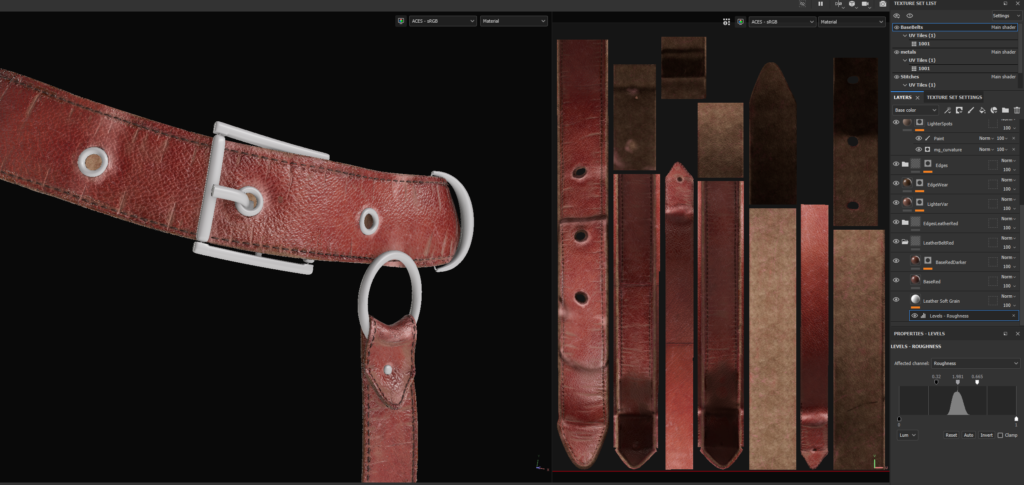The width and height of the screenshot is (1024, 485).
Task: Click the color management shield icon in 2D viewport
Action: (x=740, y=22)
